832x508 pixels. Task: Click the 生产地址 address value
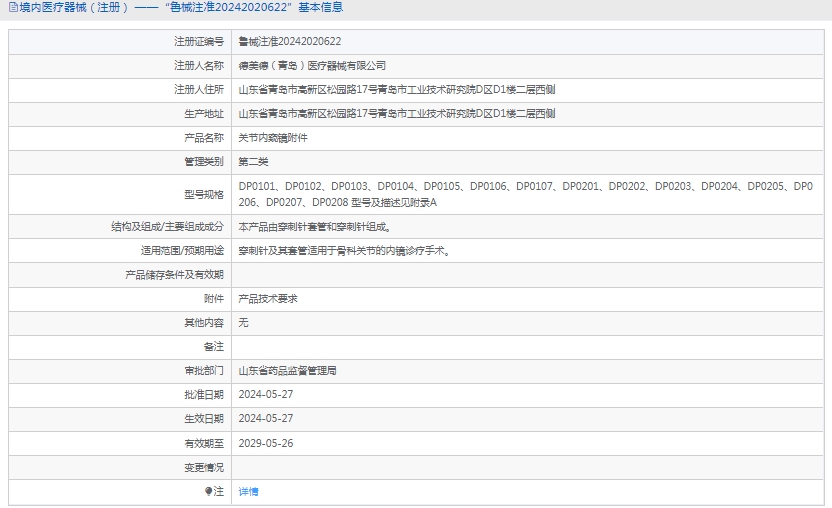(x=397, y=114)
